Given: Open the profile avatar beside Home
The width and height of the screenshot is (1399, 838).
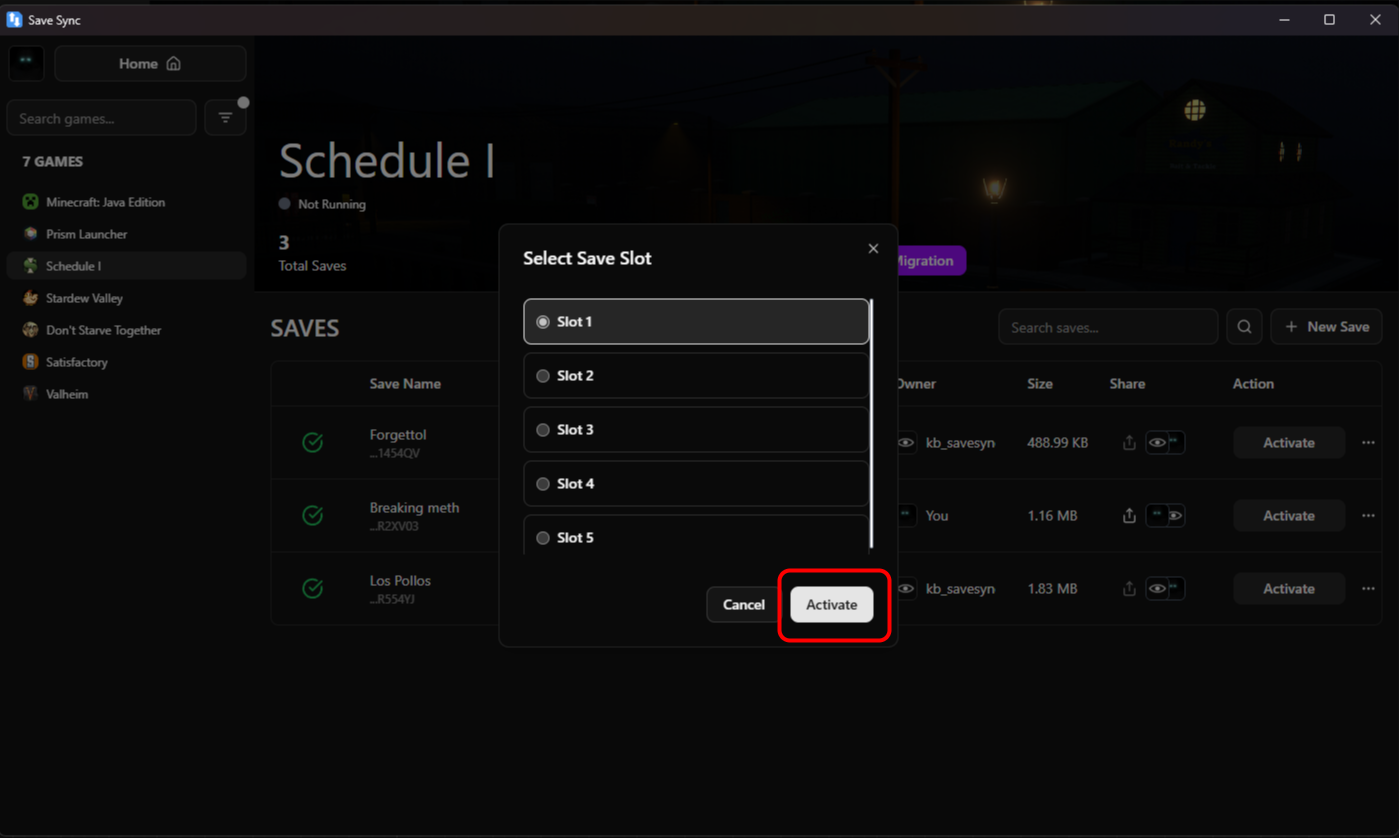Looking at the screenshot, I should pyautogui.click(x=26, y=63).
